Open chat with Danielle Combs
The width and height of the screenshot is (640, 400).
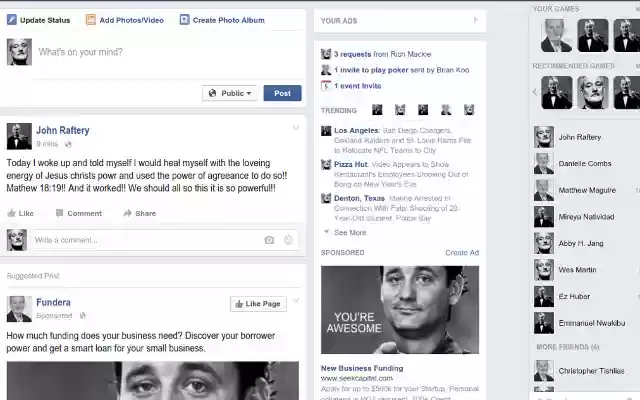pos(584,163)
